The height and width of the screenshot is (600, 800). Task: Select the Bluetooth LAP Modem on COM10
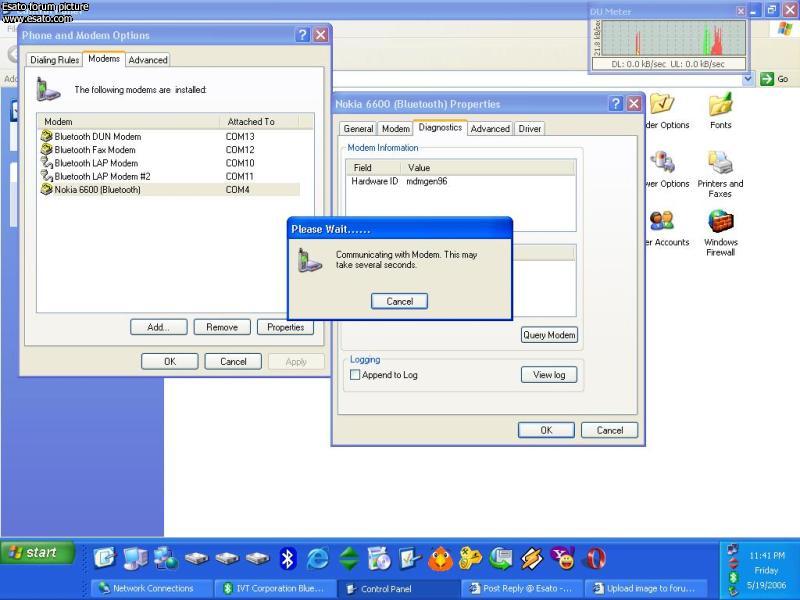click(169, 163)
